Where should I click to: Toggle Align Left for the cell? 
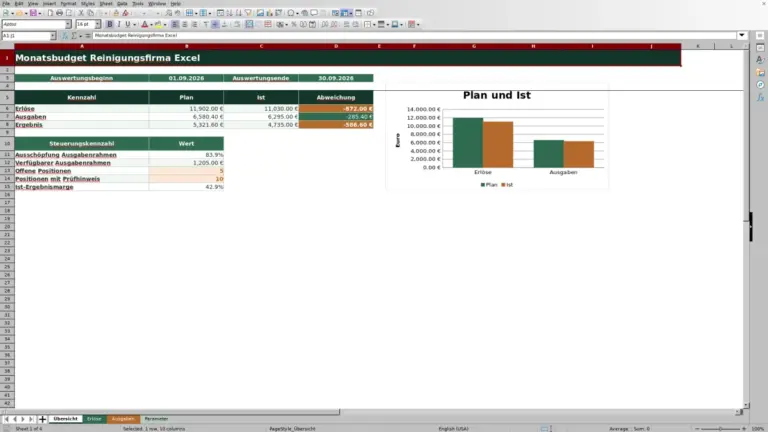(x=175, y=24)
